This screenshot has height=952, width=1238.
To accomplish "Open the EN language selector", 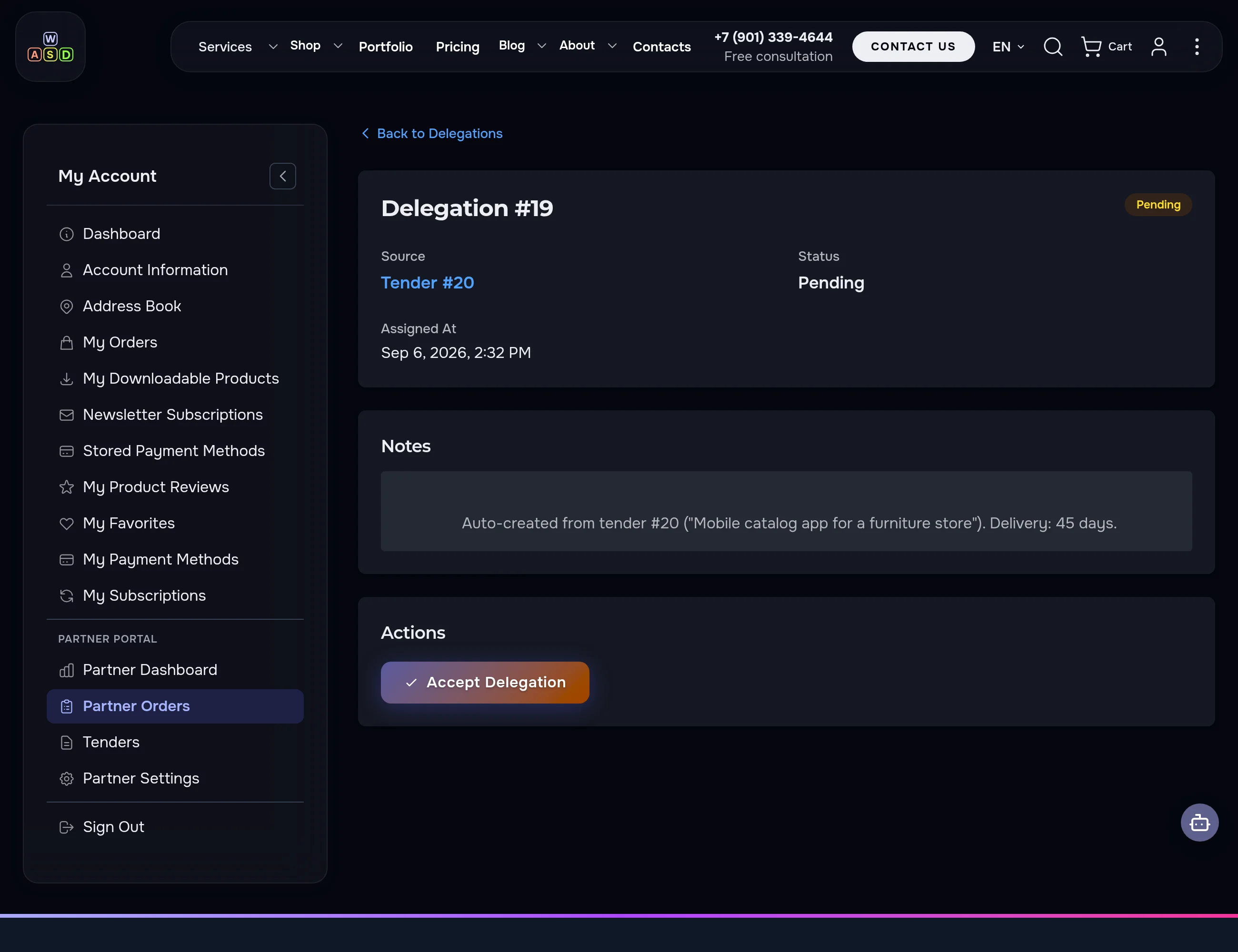I will [1008, 47].
